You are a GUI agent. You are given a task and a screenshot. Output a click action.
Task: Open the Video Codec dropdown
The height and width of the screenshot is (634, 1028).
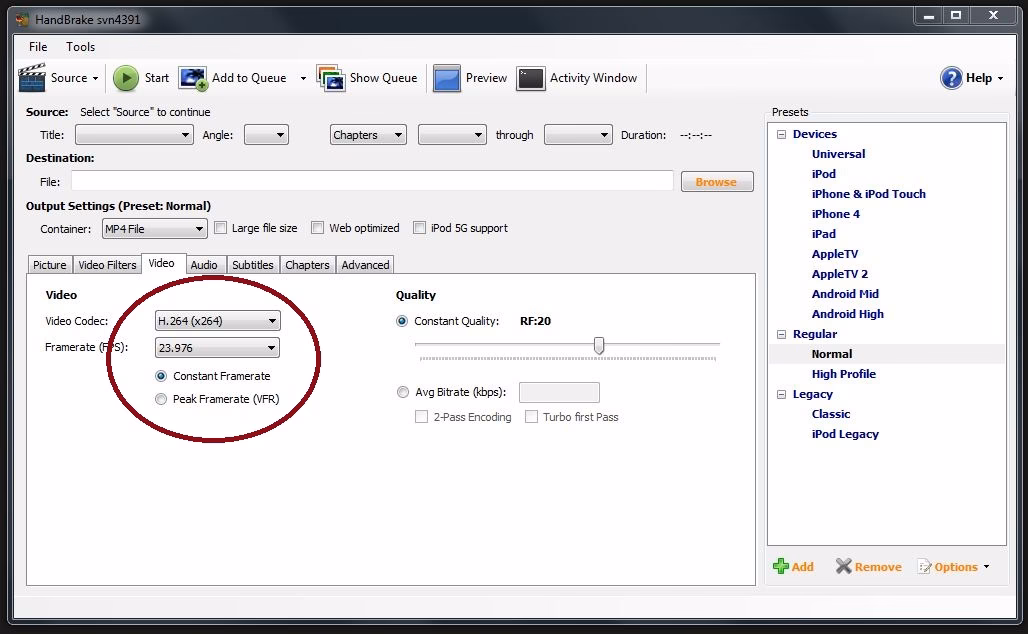click(218, 321)
